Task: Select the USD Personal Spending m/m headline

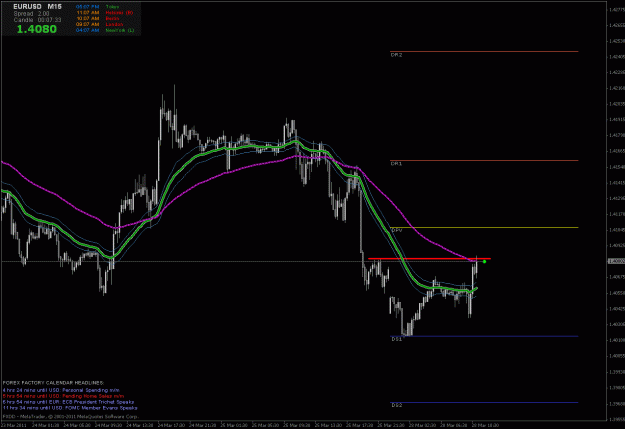Action: click(61, 390)
